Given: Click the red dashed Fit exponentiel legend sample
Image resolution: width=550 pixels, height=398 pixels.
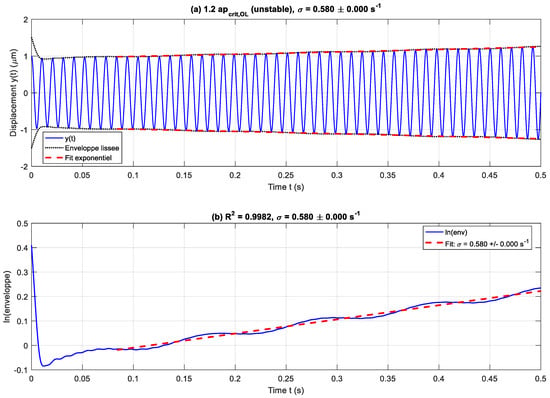Looking at the screenshot, I should 54,158.
